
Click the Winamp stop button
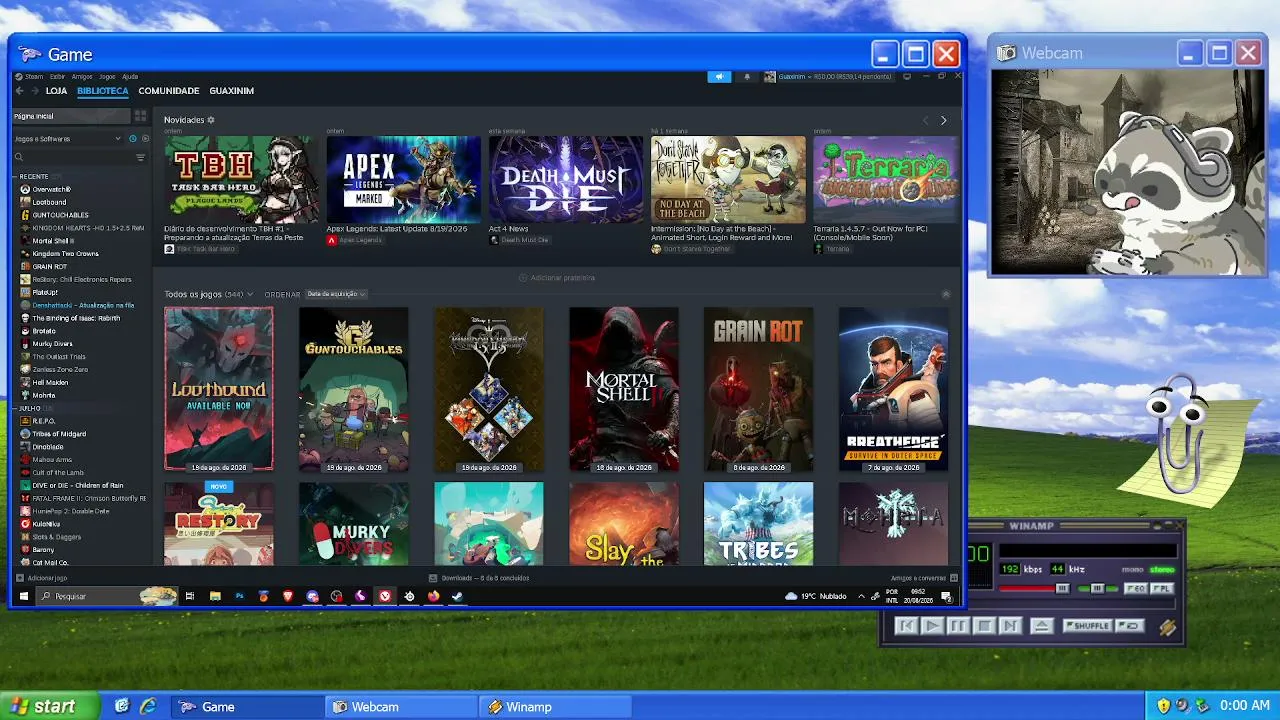[x=984, y=626]
